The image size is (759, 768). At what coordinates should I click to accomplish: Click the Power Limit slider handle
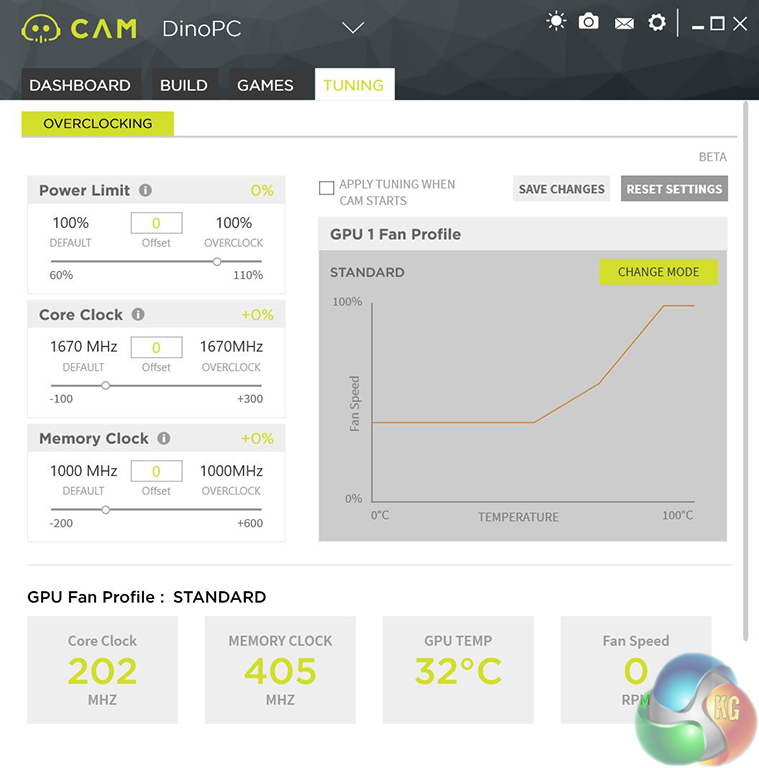point(217,262)
